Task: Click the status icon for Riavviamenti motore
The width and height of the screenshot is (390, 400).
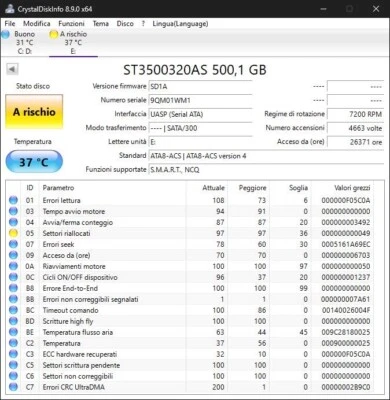Action: (13, 266)
